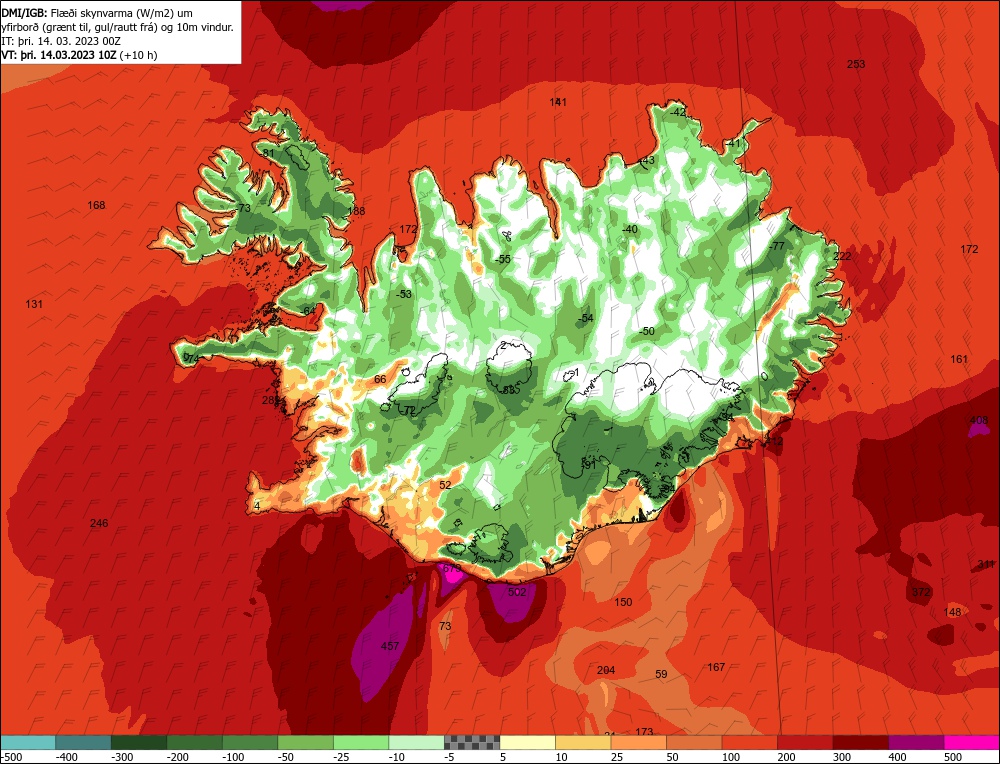
Task: Click the value '167' over the southern sea
Action: point(716,667)
